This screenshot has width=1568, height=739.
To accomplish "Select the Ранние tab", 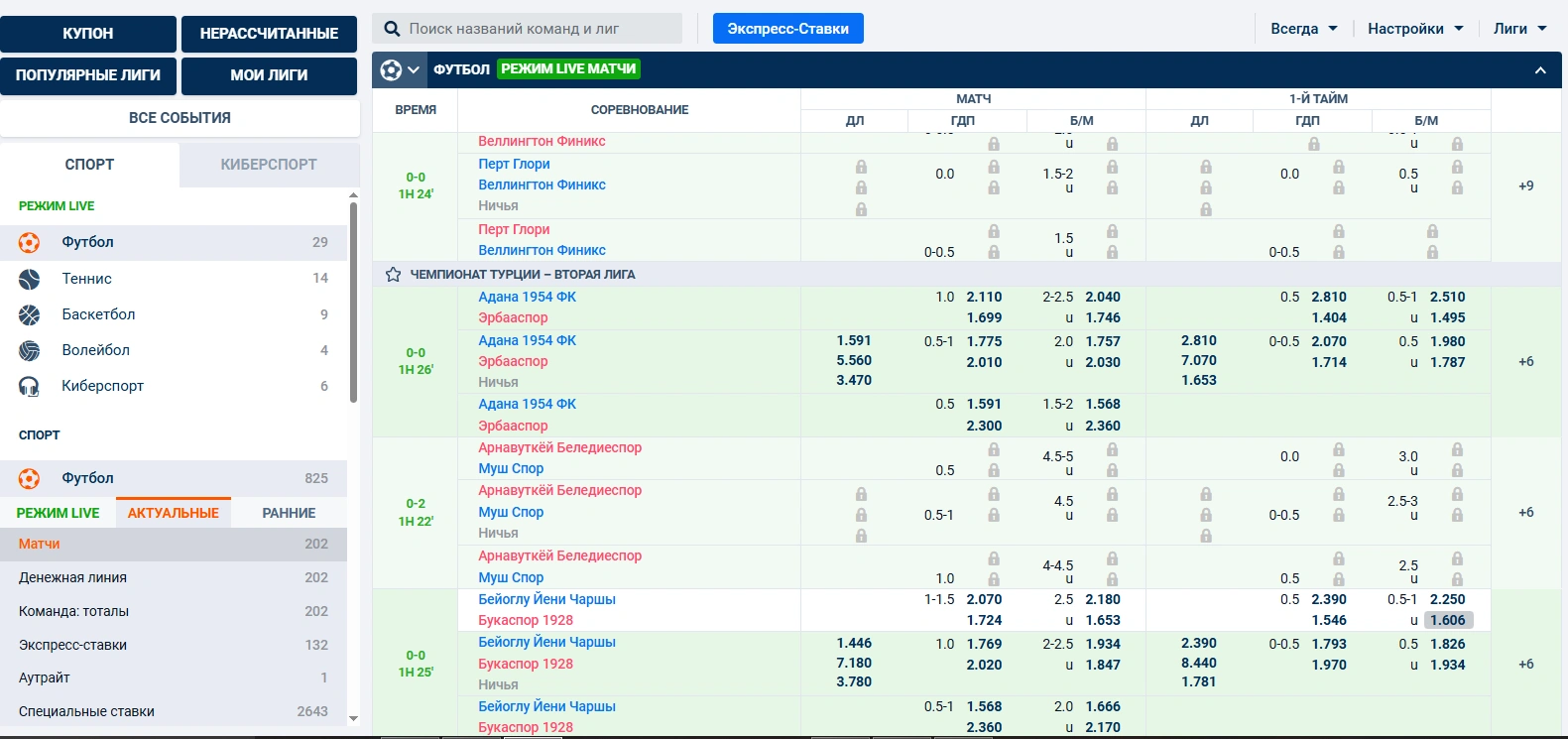I will (x=289, y=513).
